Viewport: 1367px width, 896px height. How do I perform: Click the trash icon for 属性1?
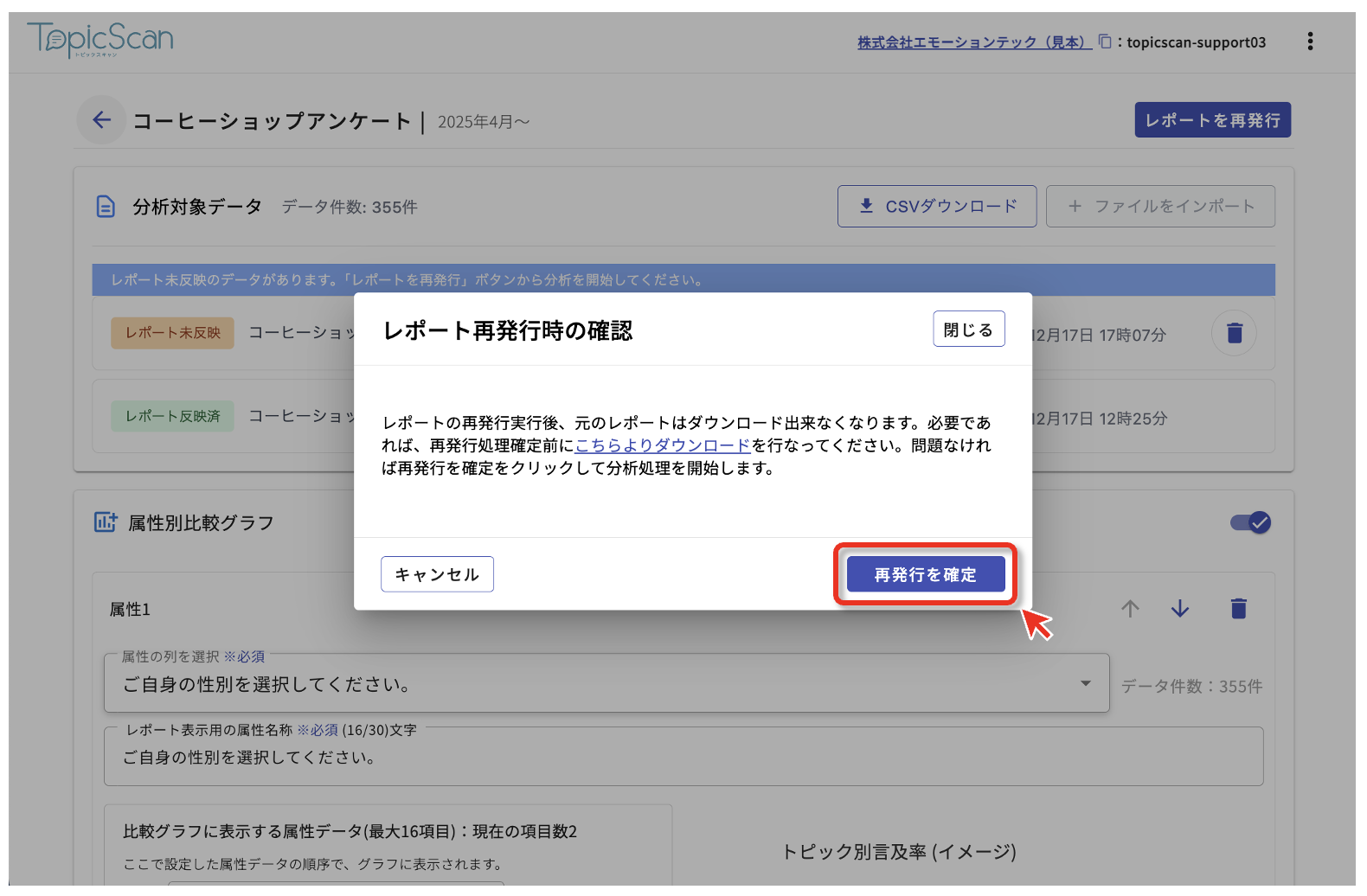point(1238,609)
